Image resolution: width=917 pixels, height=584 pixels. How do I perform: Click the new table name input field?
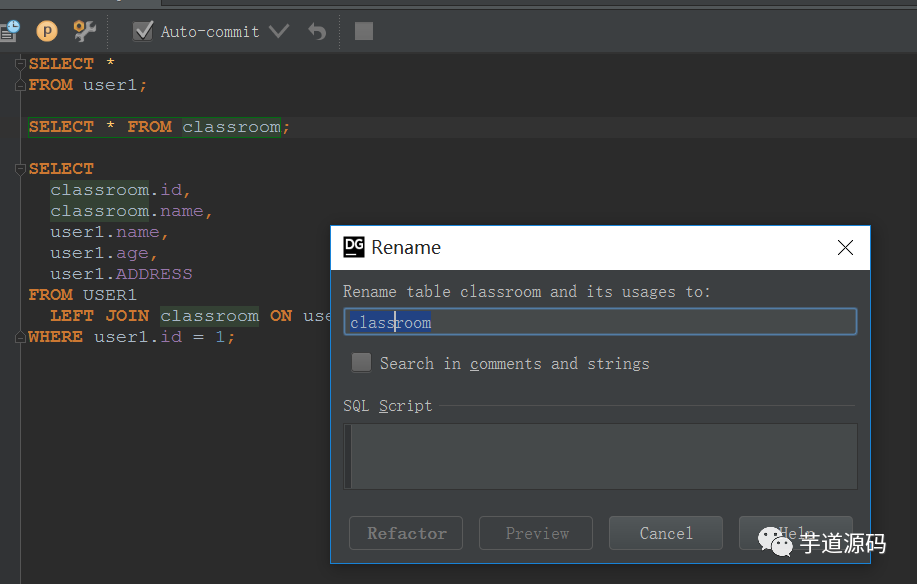point(600,322)
